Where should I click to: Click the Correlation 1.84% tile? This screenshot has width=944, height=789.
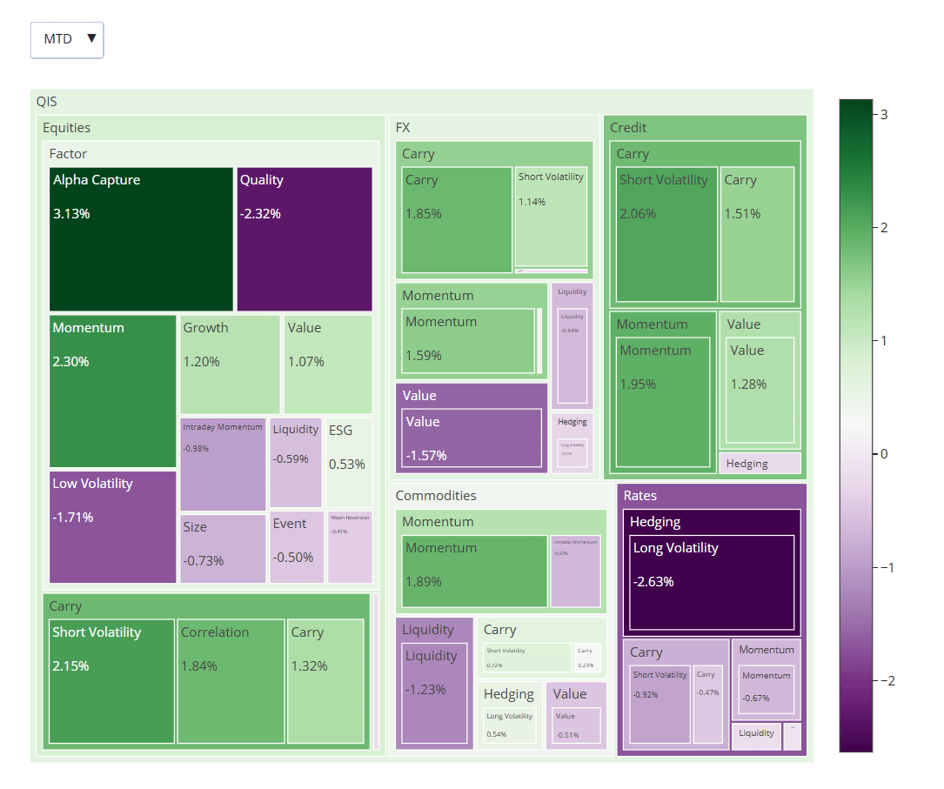(x=230, y=682)
